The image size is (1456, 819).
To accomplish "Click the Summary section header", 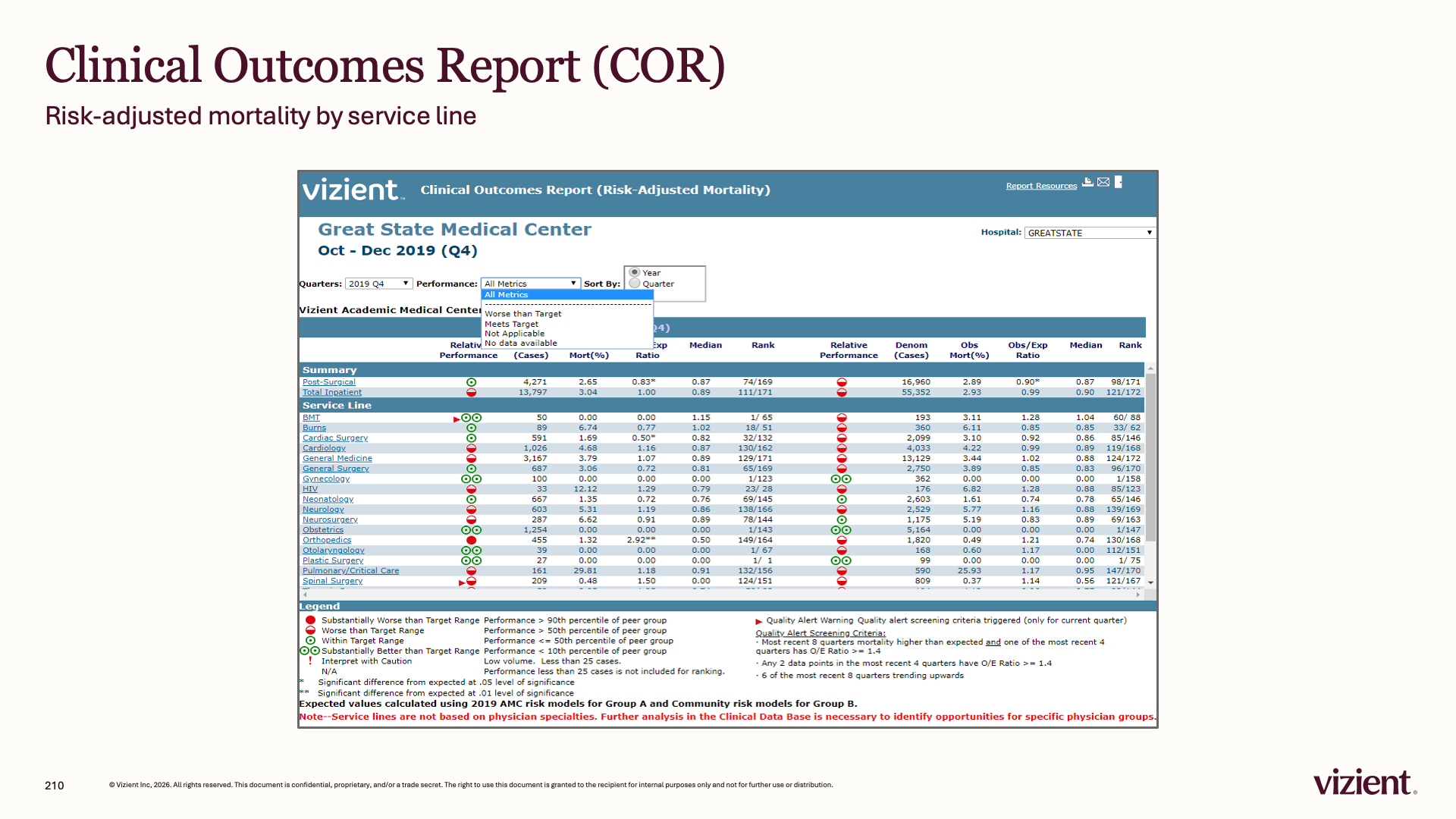I will click(723, 370).
